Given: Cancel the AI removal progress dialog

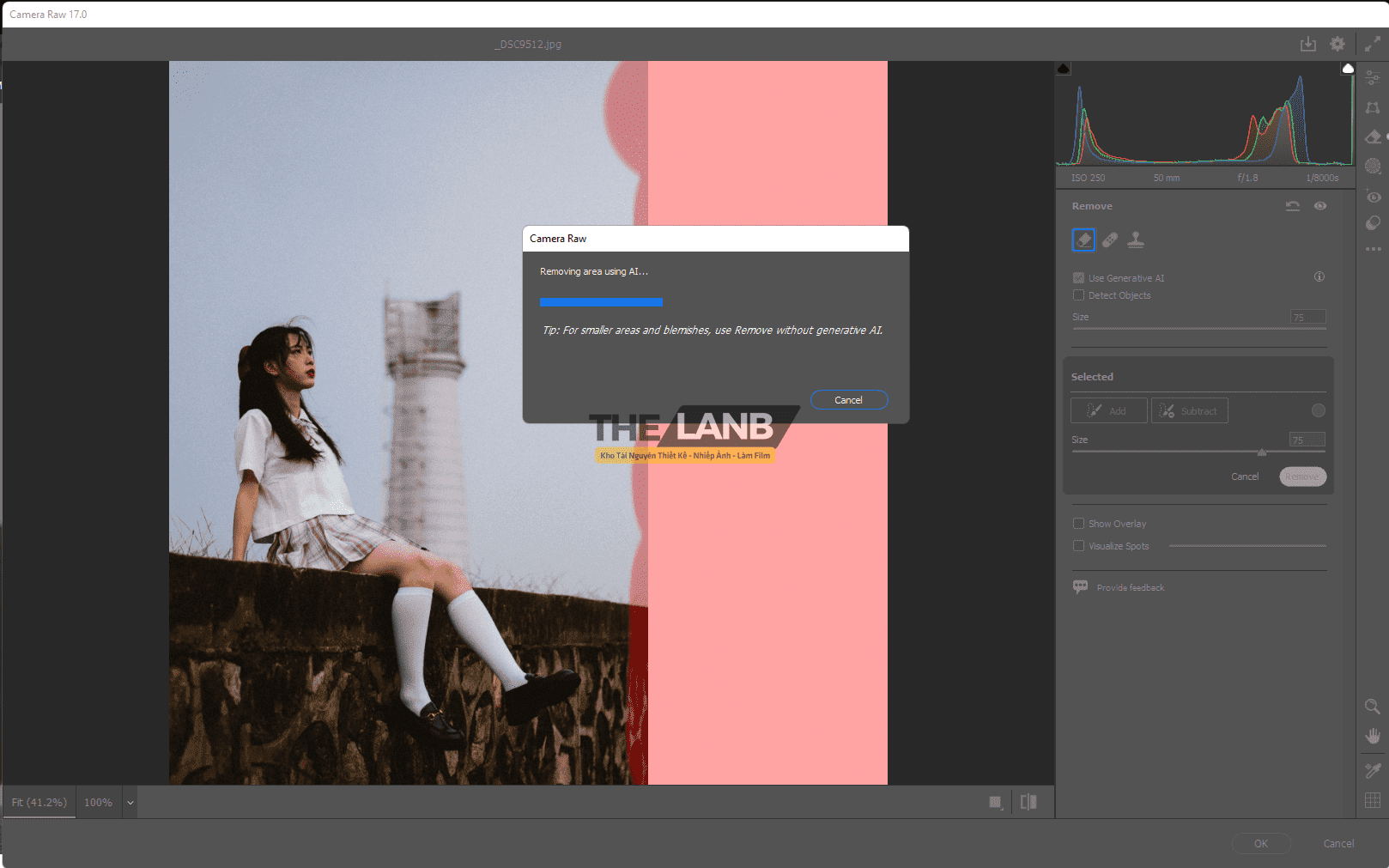Looking at the screenshot, I should [x=848, y=400].
